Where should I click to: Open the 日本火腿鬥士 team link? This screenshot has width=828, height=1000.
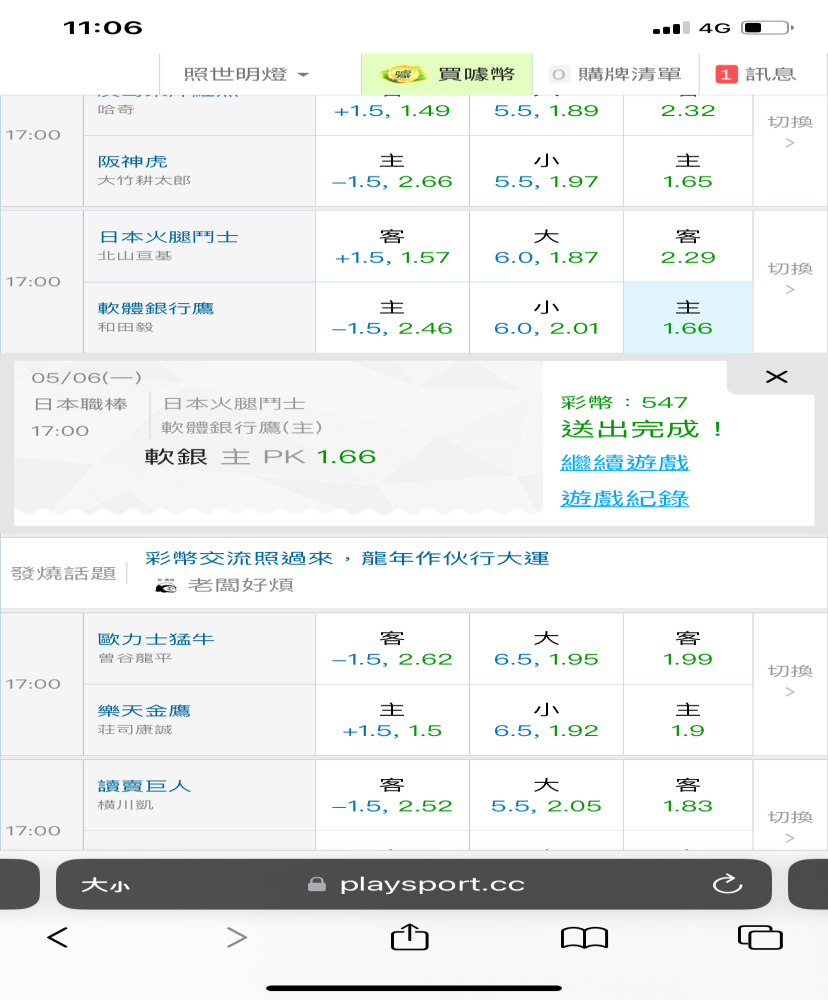point(168,237)
